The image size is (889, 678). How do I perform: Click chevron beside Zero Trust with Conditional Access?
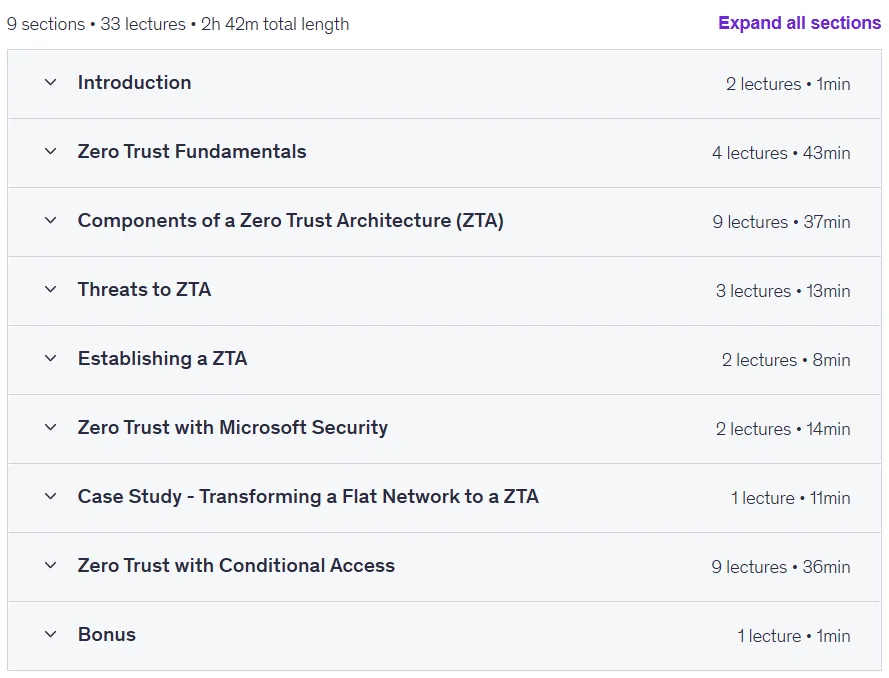50,565
